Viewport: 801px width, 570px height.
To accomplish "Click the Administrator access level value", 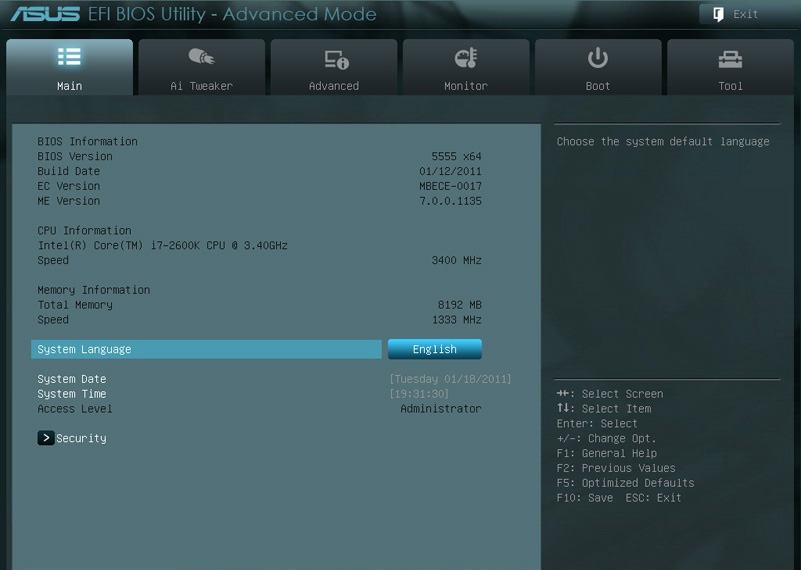I will (441, 409).
